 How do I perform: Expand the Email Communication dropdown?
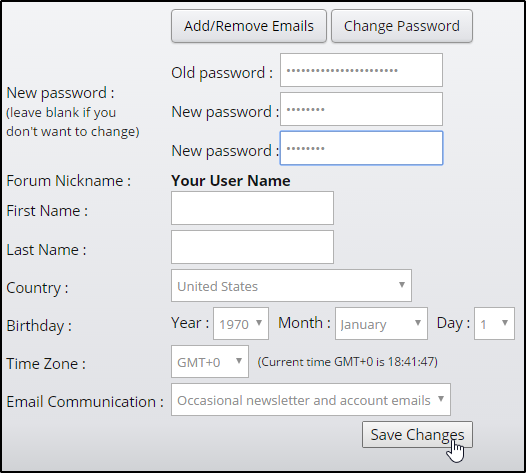click(x=311, y=400)
